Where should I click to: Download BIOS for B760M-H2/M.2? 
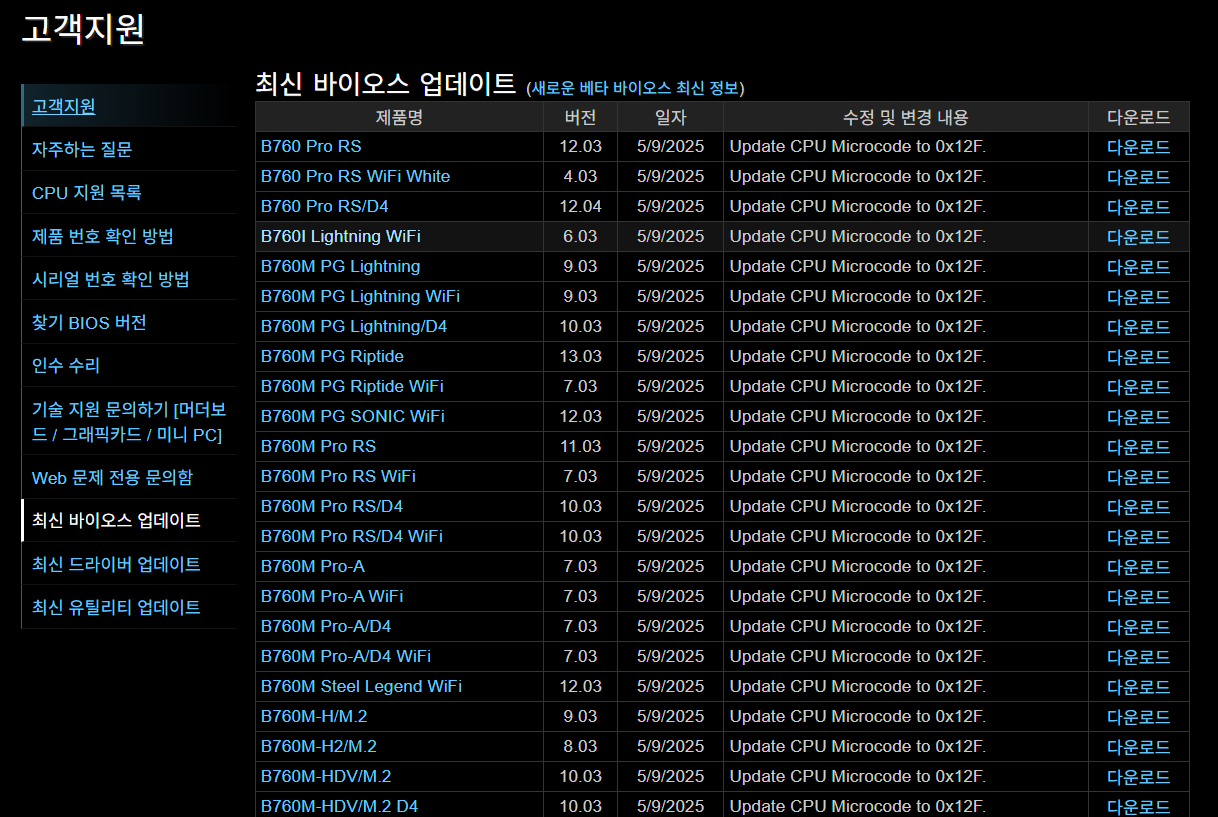click(x=1138, y=747)
